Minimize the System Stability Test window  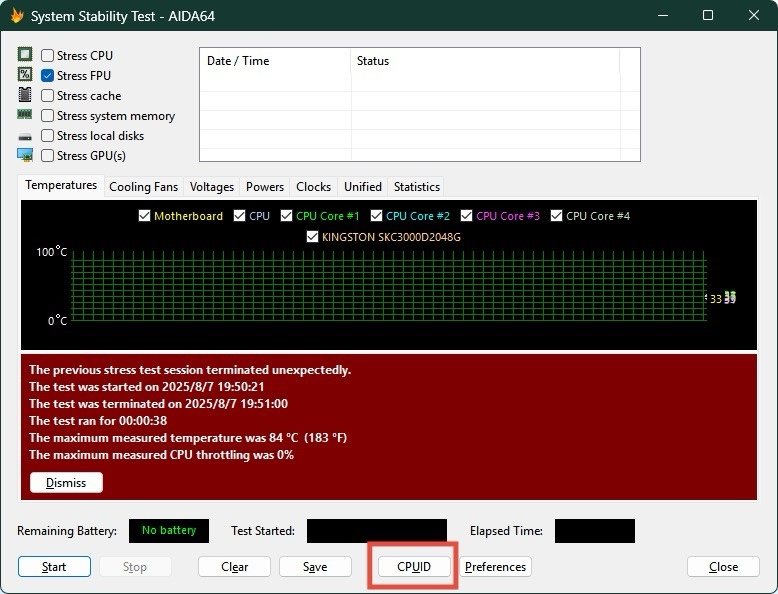663,15
